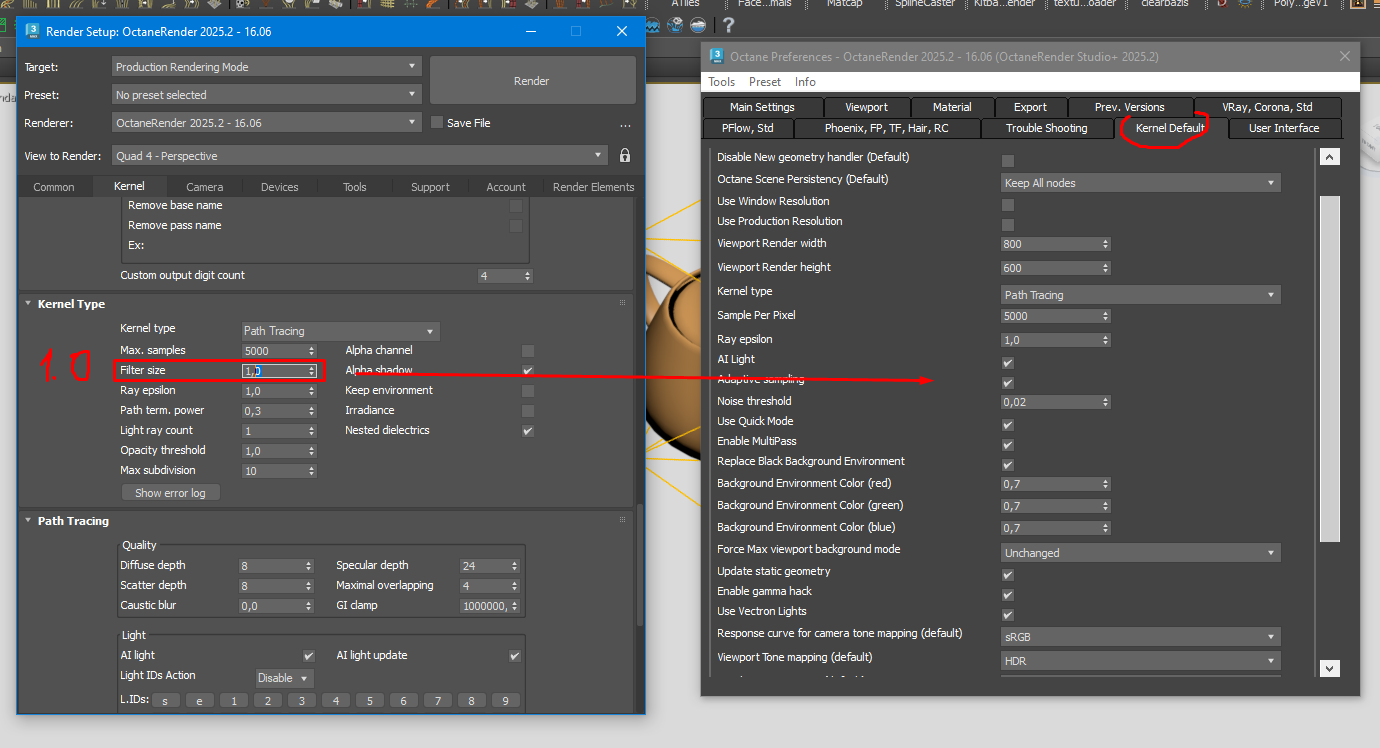1380x748 pixels.
Task: Select the Kernel Default tab
Action: [x=1170, y=128]
